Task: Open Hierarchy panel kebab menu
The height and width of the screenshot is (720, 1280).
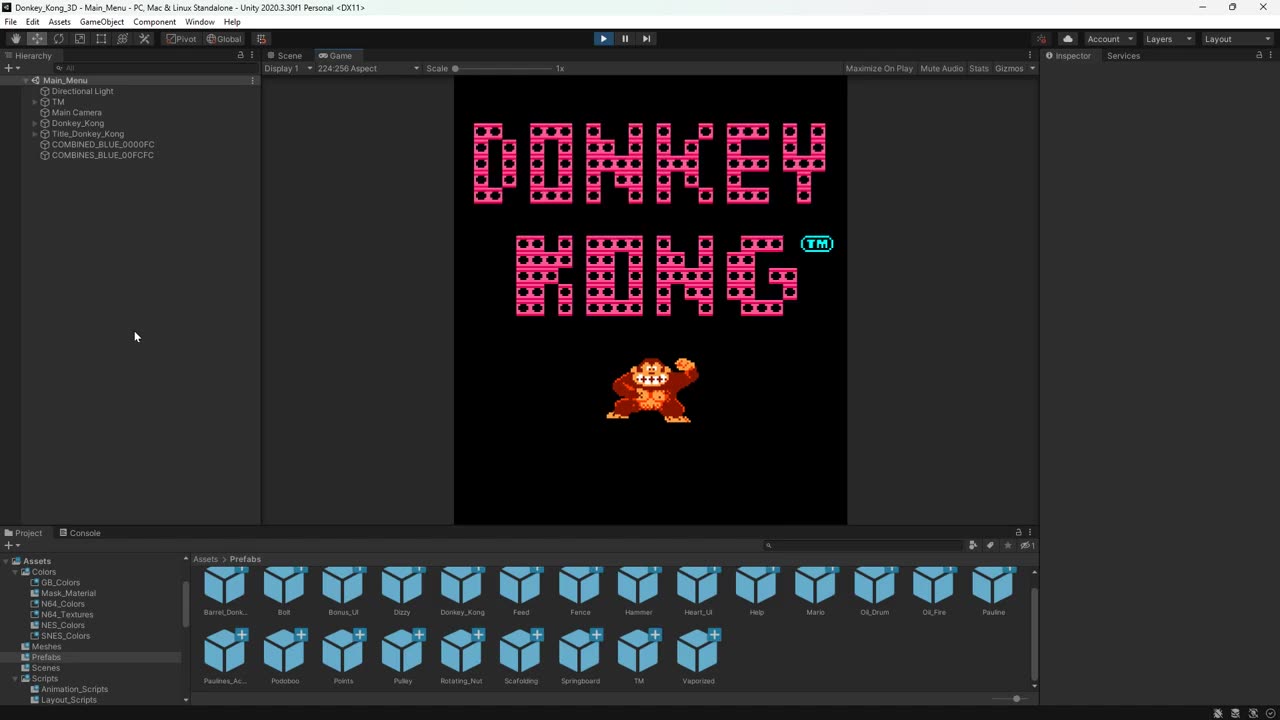Action: point(252,56)
